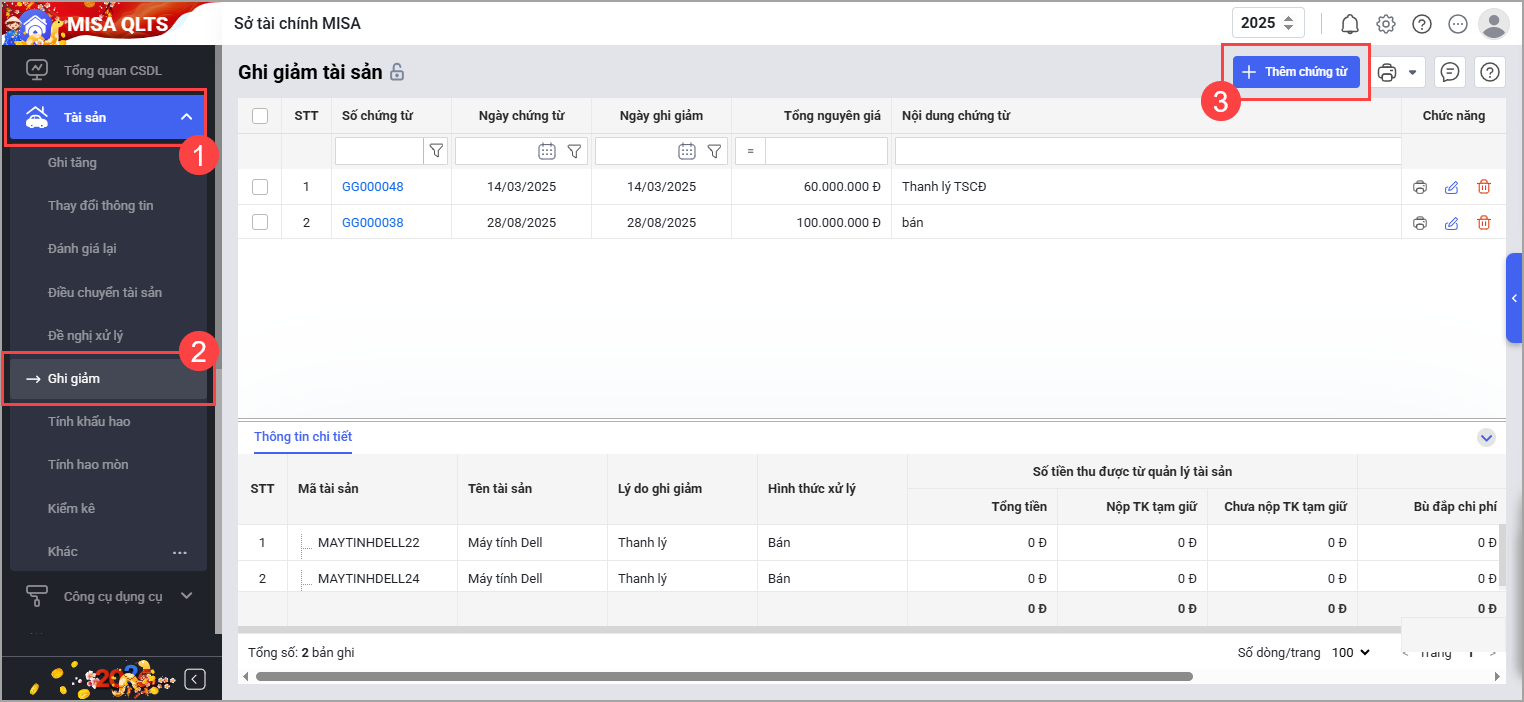Viewport: 1524px width, 702px height.
Task: Click the filter funnel in Số chứng từ column
Action: point(436,151)
